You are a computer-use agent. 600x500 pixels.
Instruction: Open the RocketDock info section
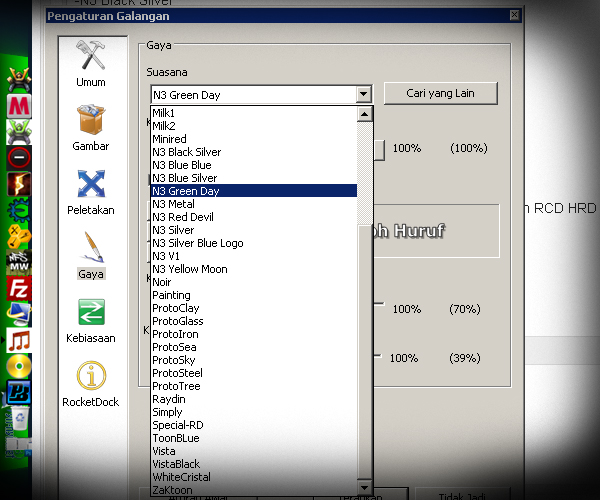(x=91, y=384)
